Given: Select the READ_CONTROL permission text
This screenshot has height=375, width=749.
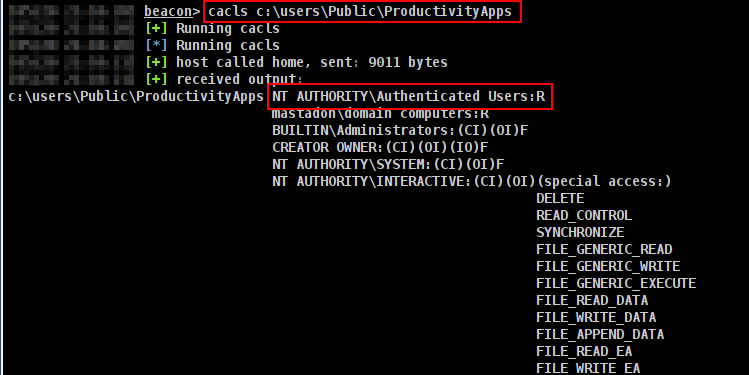Looking at the screenshot, I should click(584, 215).
